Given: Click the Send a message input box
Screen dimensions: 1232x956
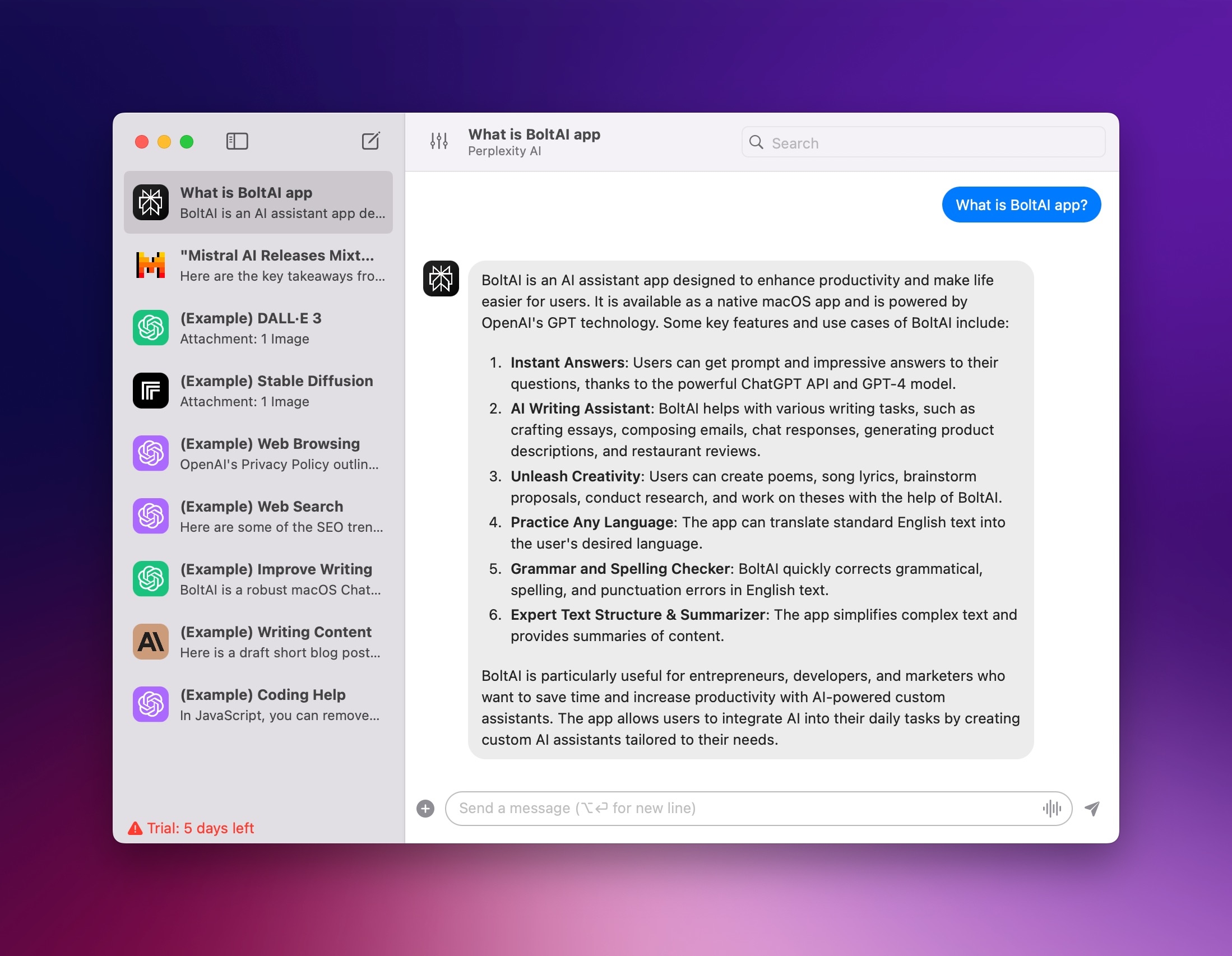Looking at the screenshot, I should [x=744, y=808].
